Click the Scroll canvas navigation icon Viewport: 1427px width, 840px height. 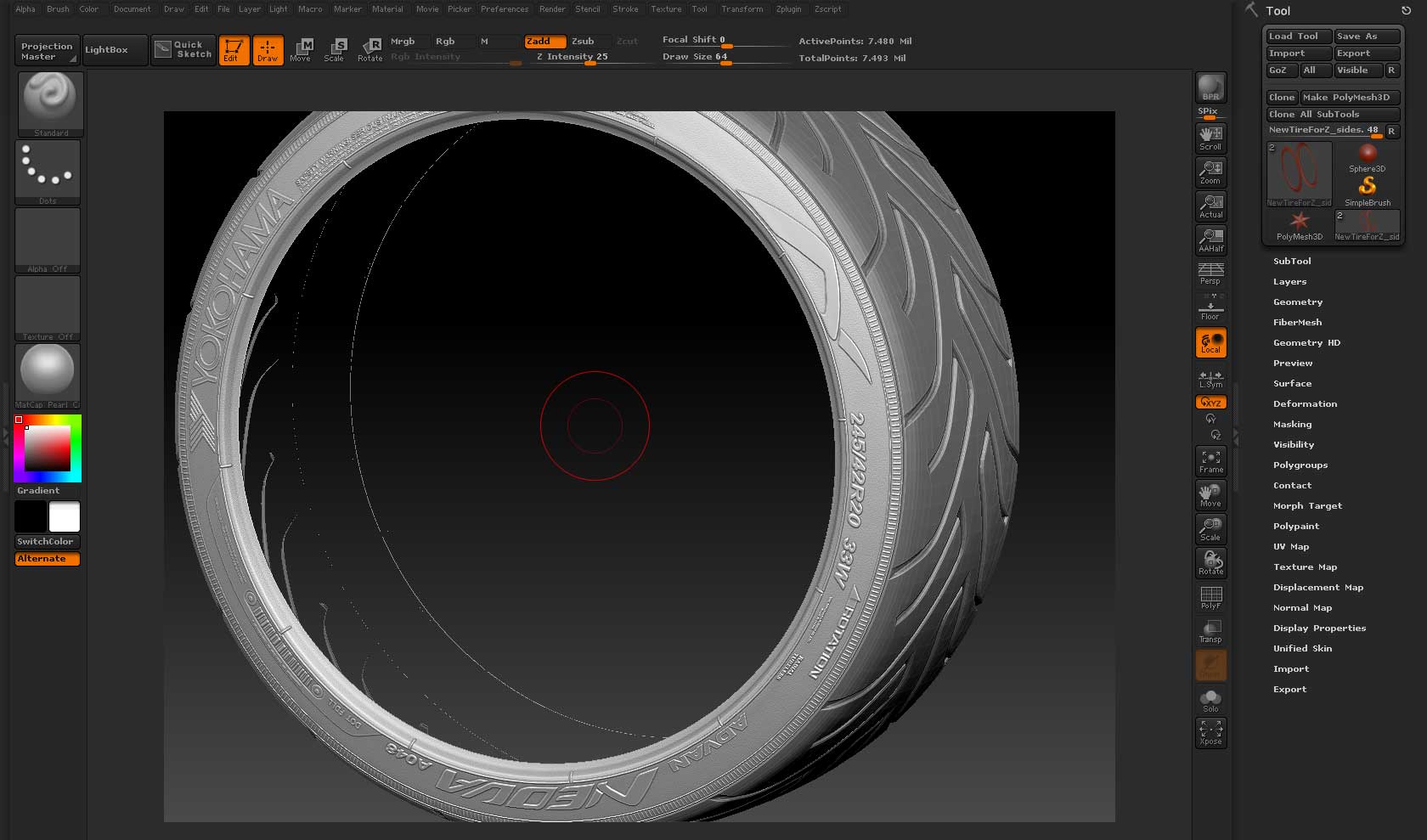pos(1210,138)
